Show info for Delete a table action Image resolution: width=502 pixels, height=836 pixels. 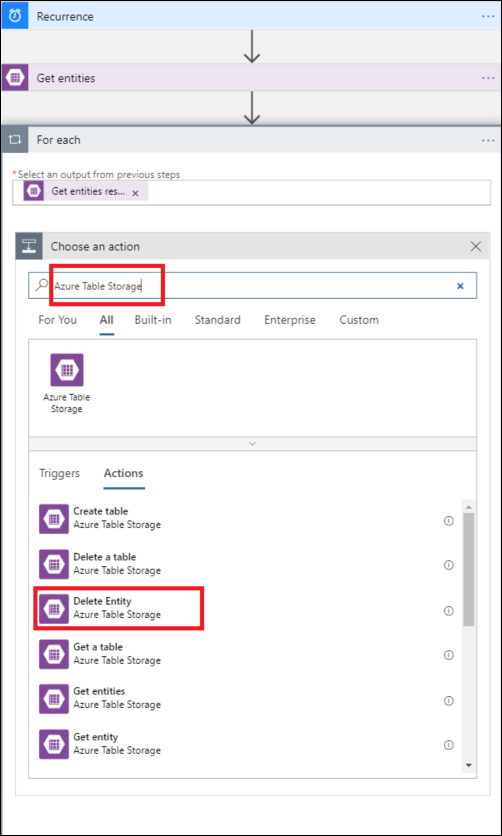[x=449, y=565]
